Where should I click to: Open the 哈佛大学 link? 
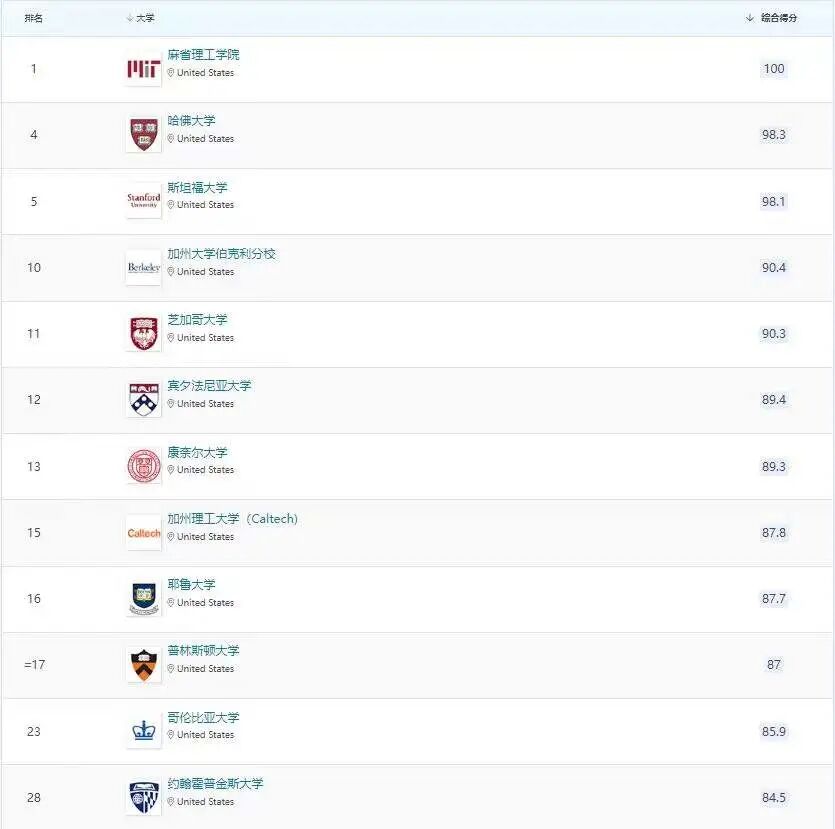[x=191, y=120]
